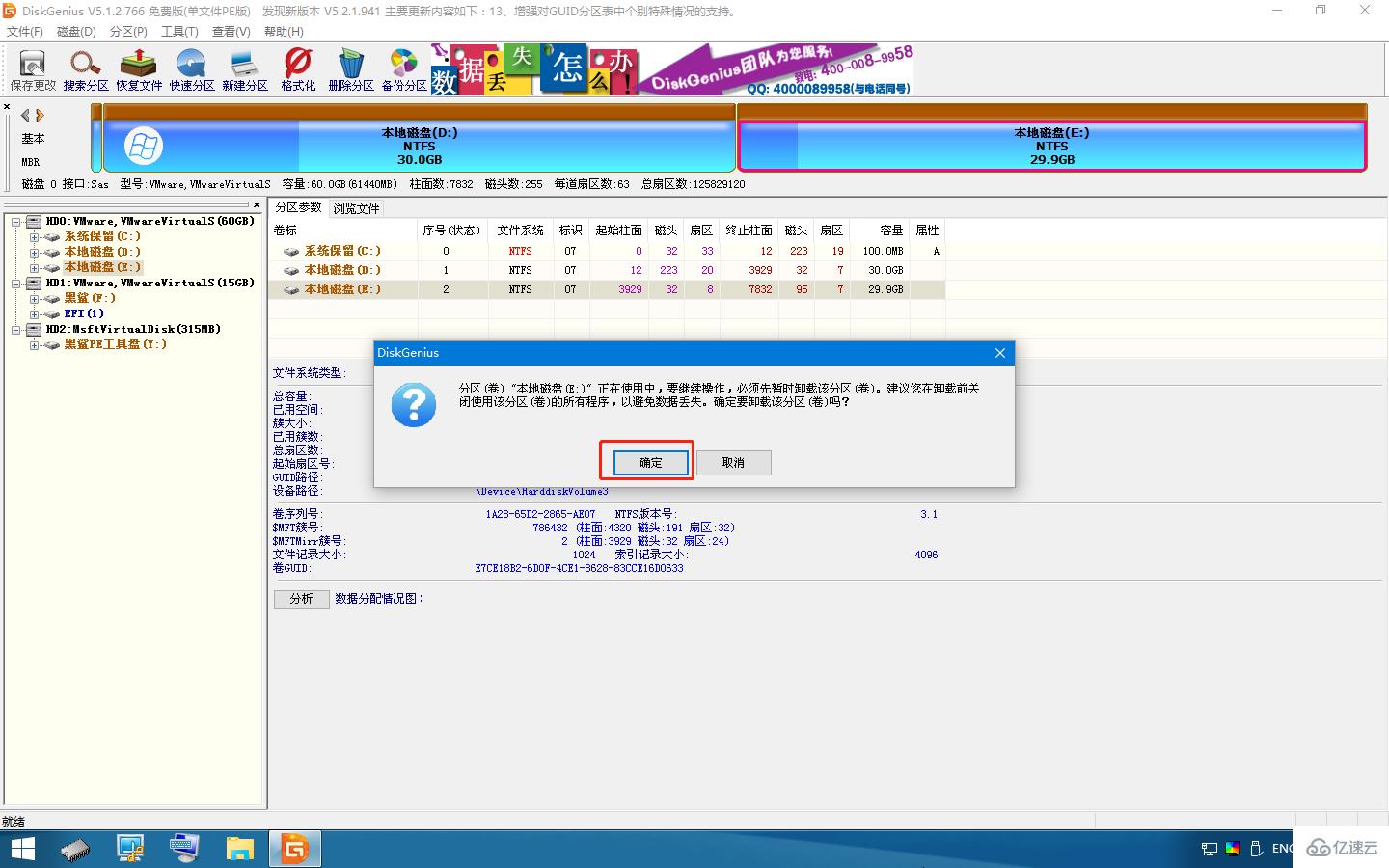The height and width of the screenshot is (868, 1389).
Task: Click the disk drive icon in the taskbar
Action: tap(75, 850)
